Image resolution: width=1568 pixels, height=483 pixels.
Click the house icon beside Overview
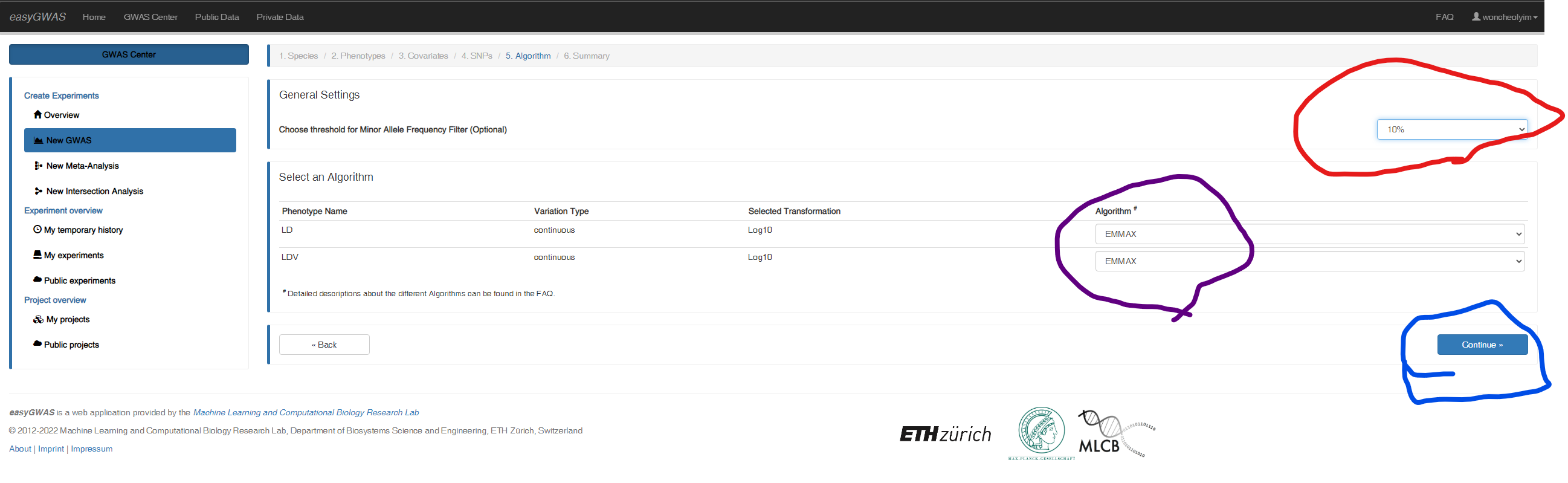pos(37,114)
